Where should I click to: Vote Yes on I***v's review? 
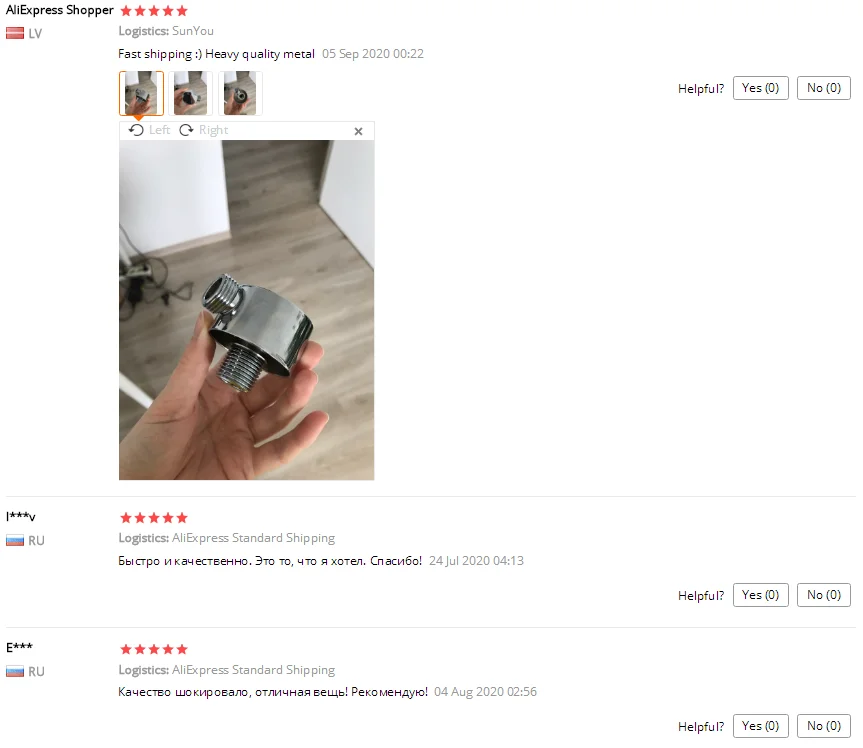[x=761, y=595]
